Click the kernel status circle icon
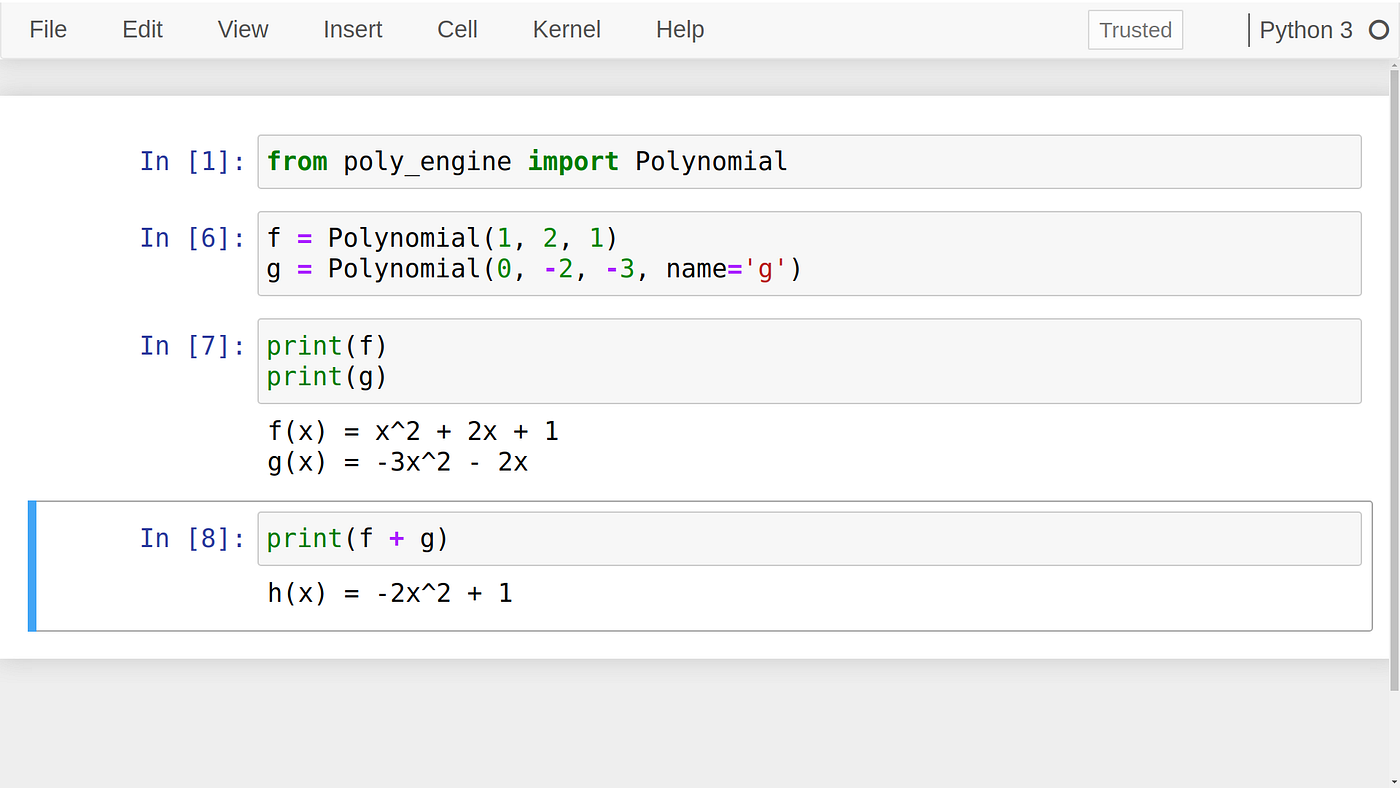Screen dimensions: 1400x788 1380,30
